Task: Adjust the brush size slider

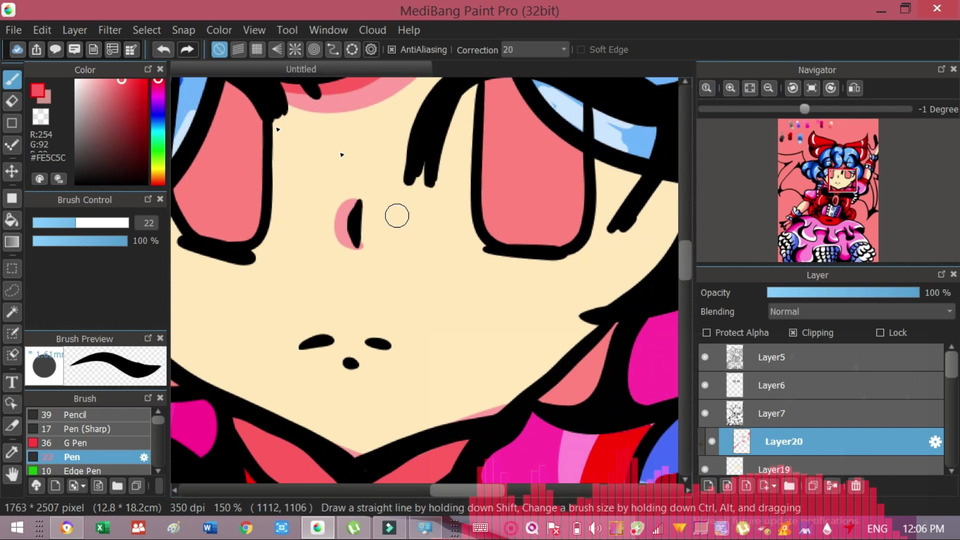Action: 81,223
